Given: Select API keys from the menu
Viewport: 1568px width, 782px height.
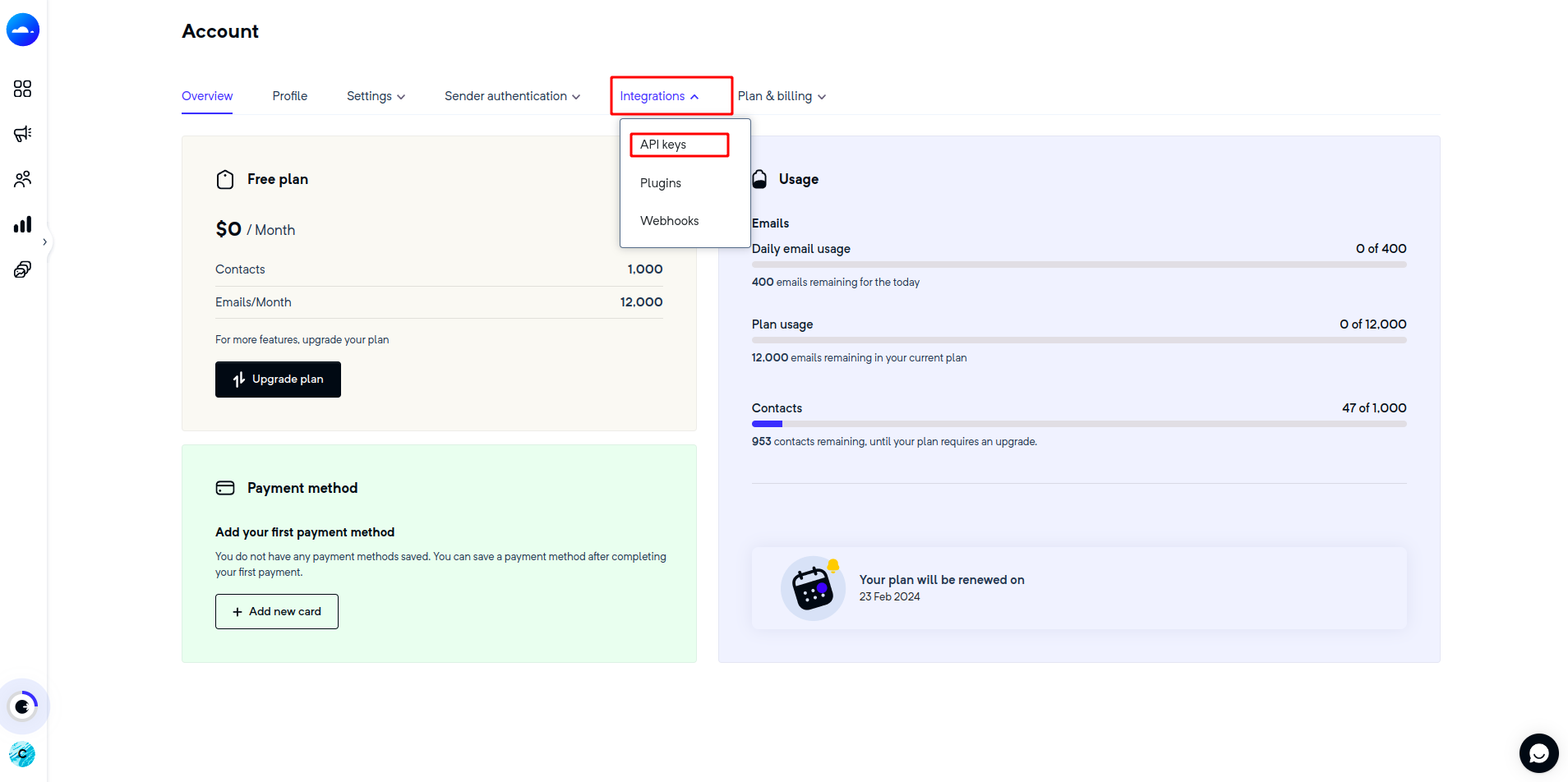Looking at the screenshot, I should click(663, 145).
